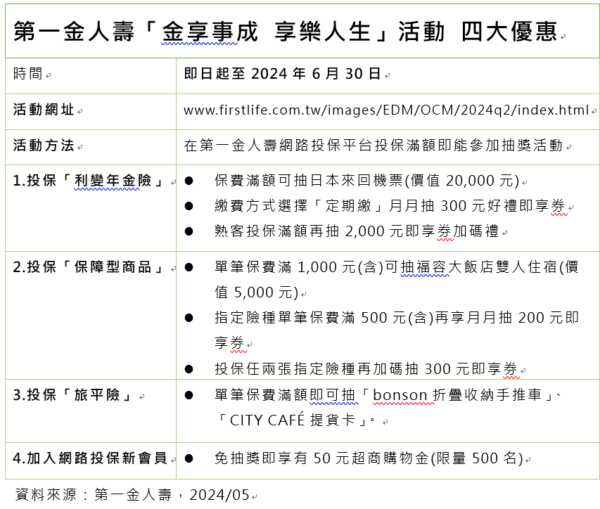Select the cell 3.投保「旅平險」
This screenshot has width=600, height=509.
(x=91, y=411)
